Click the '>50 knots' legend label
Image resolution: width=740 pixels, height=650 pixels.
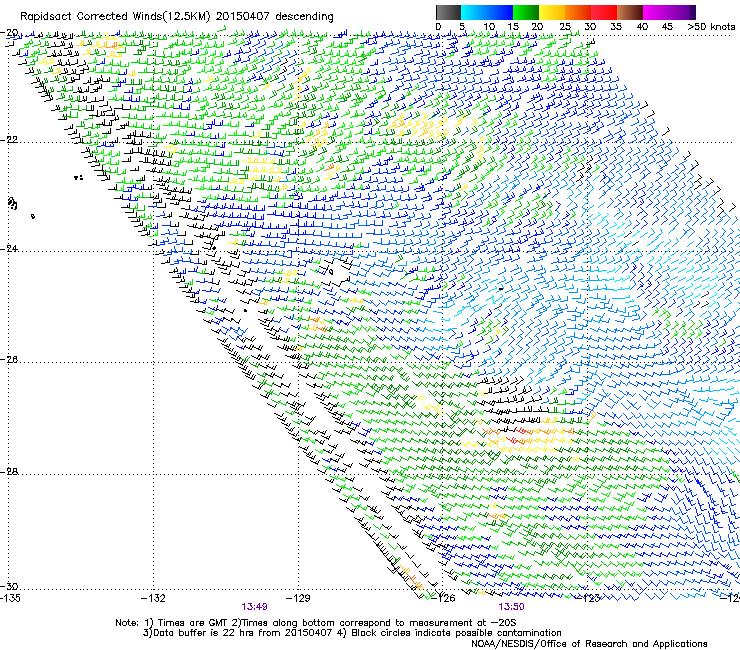tap(711, 27)
